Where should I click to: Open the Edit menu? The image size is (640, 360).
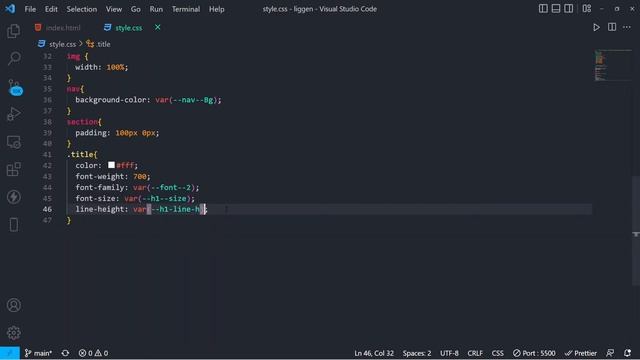pos(51,9)
